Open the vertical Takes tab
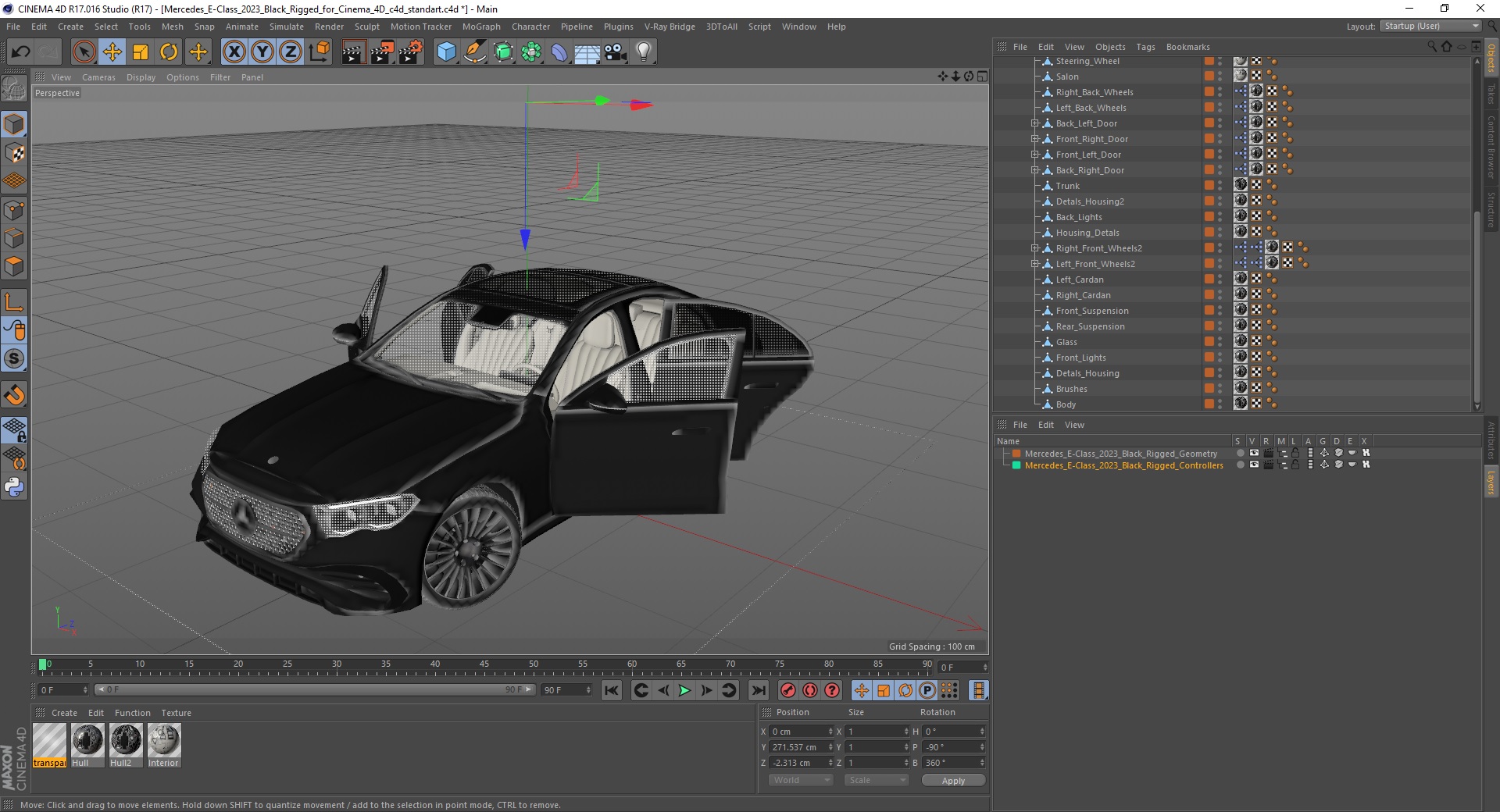 [1491, 93]
